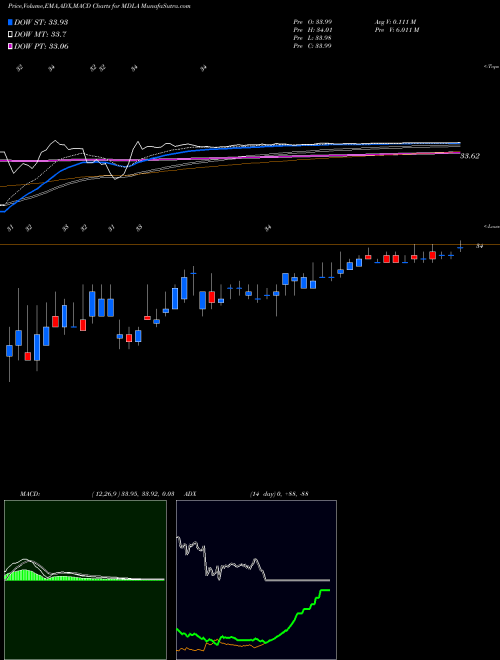This screenshot has width=500, height=660.
Task: Click the ADX heading label
Action: point(191,494)
